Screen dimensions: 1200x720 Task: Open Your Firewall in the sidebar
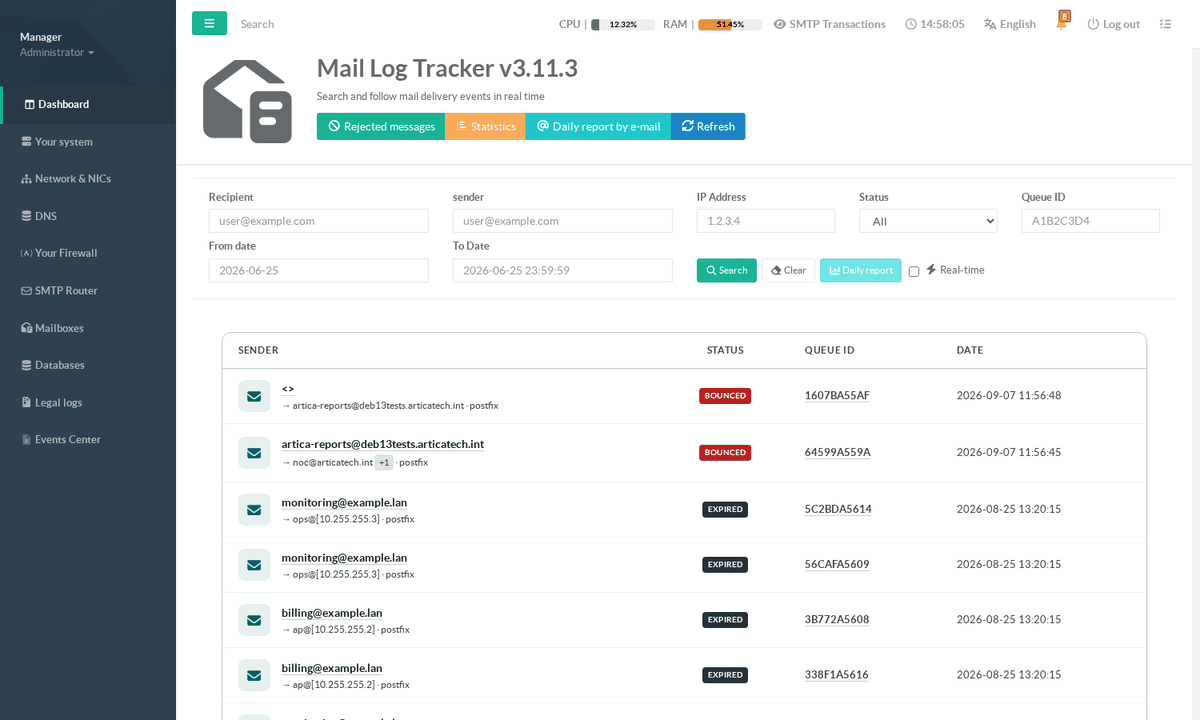pos(88,253)
